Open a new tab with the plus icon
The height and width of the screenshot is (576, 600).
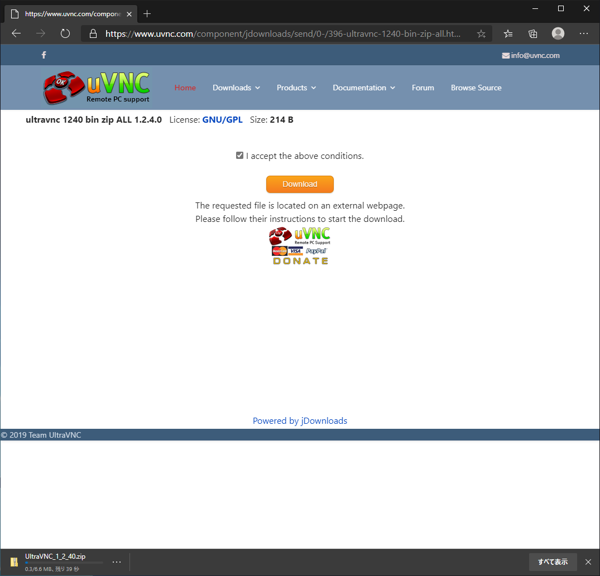point(147,14)
